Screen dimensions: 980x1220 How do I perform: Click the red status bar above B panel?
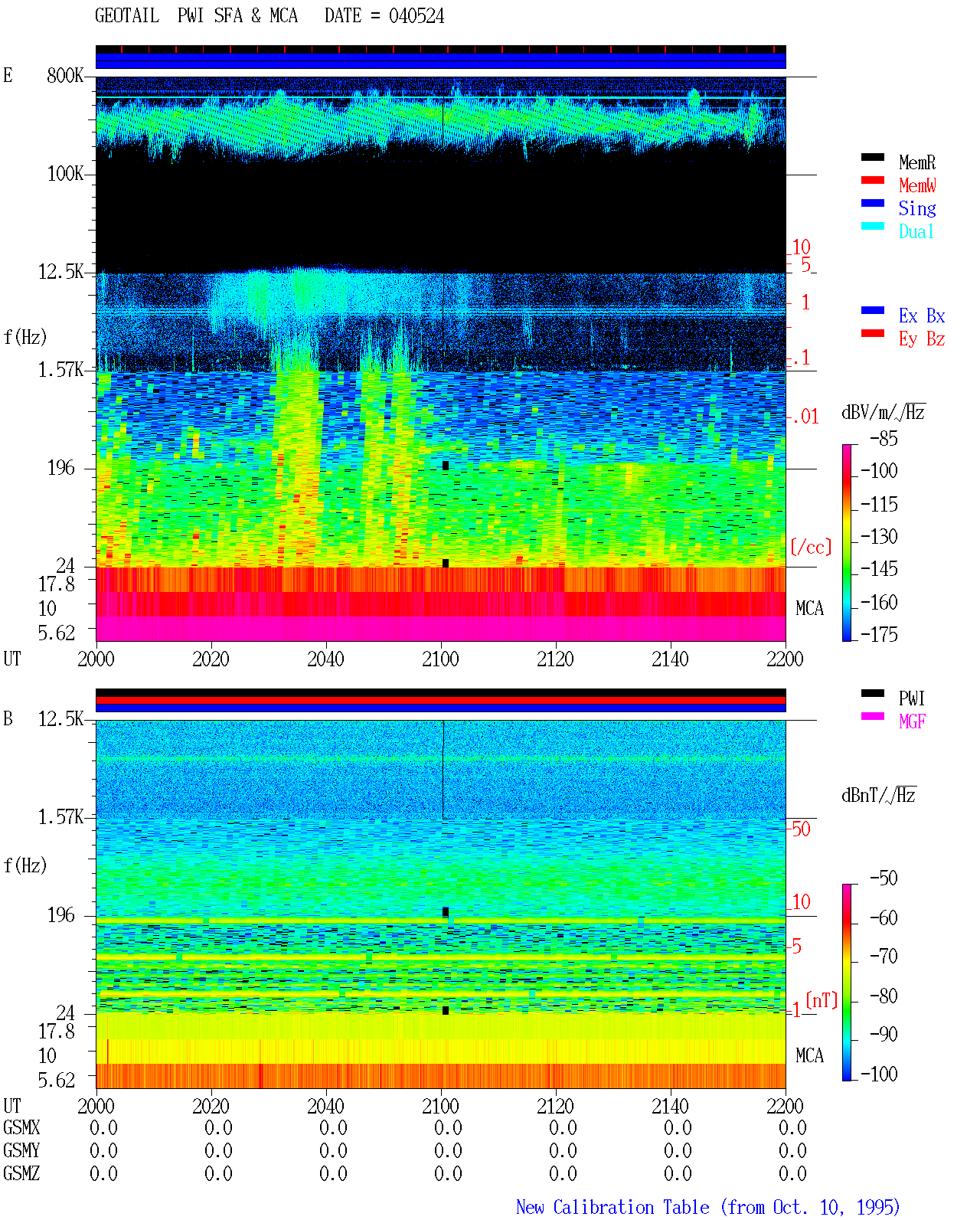pyautogui.click(x=441, y=700)
